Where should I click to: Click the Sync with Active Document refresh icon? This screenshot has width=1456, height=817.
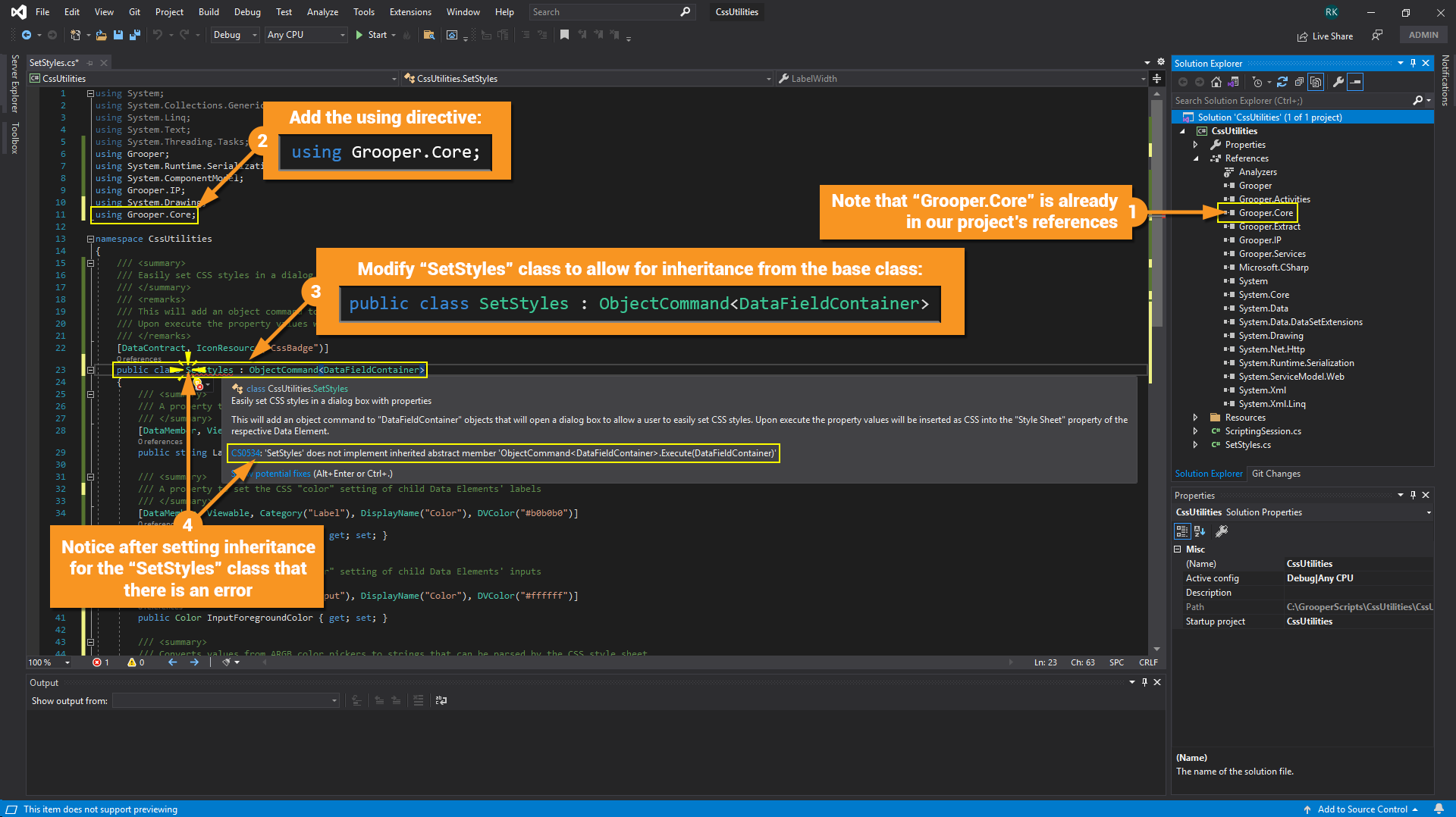[1282, 82]
